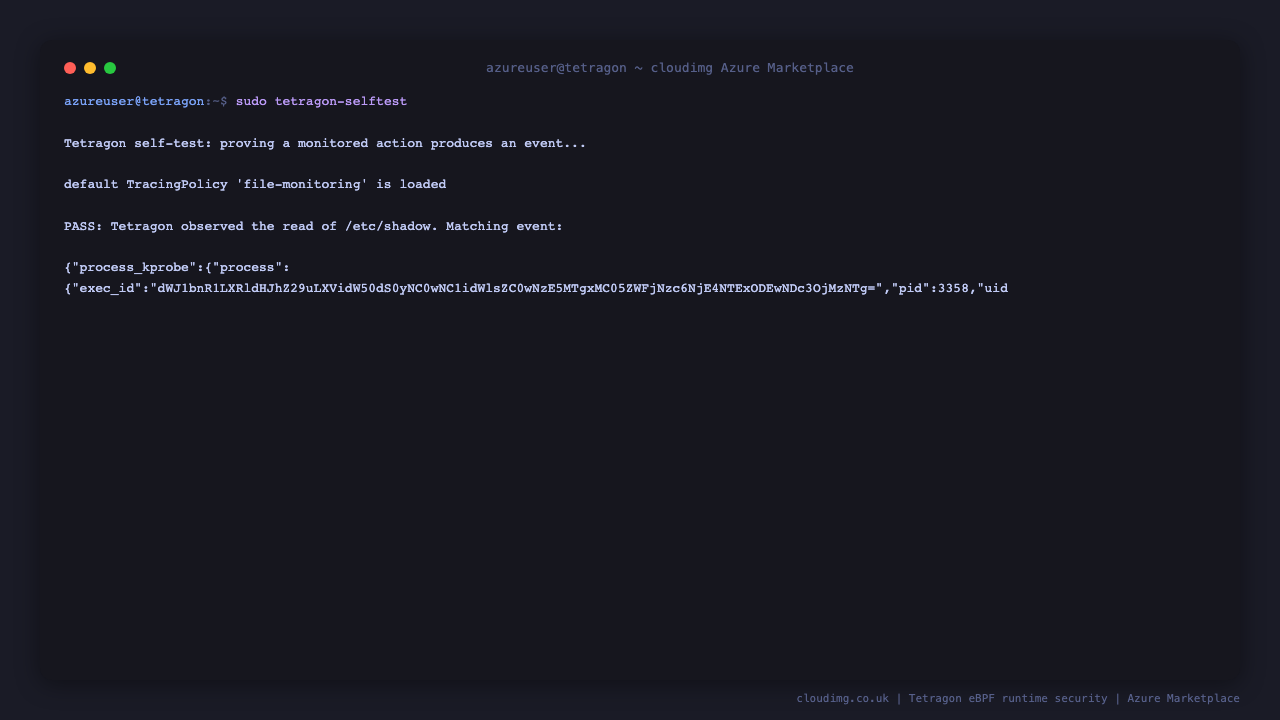This screenshot has height=720, width=1280.
Task: Click the word 'loaded' in output
Action: (423, 185)
